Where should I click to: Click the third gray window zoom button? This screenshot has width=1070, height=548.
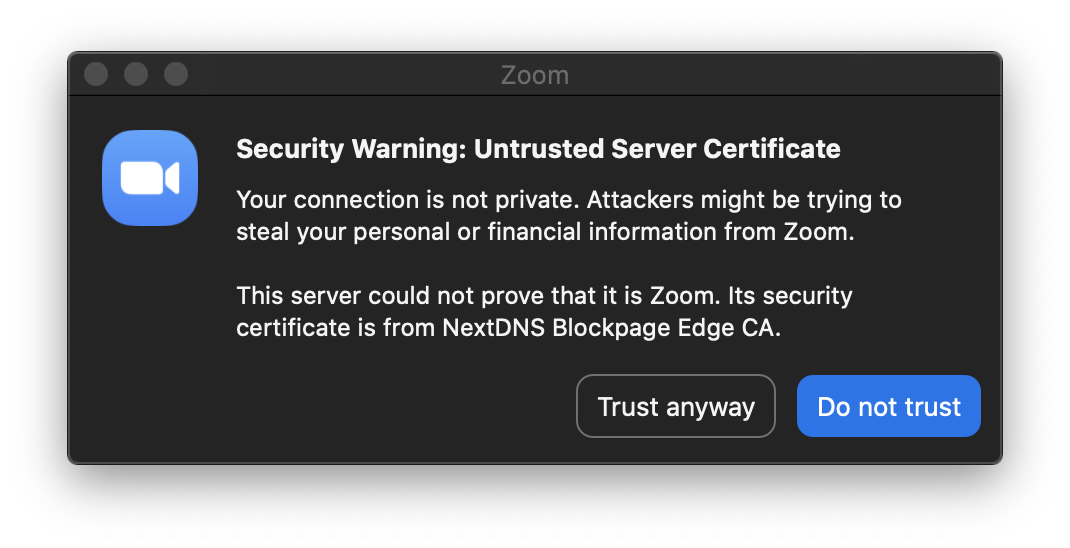[x=176, y=74]
